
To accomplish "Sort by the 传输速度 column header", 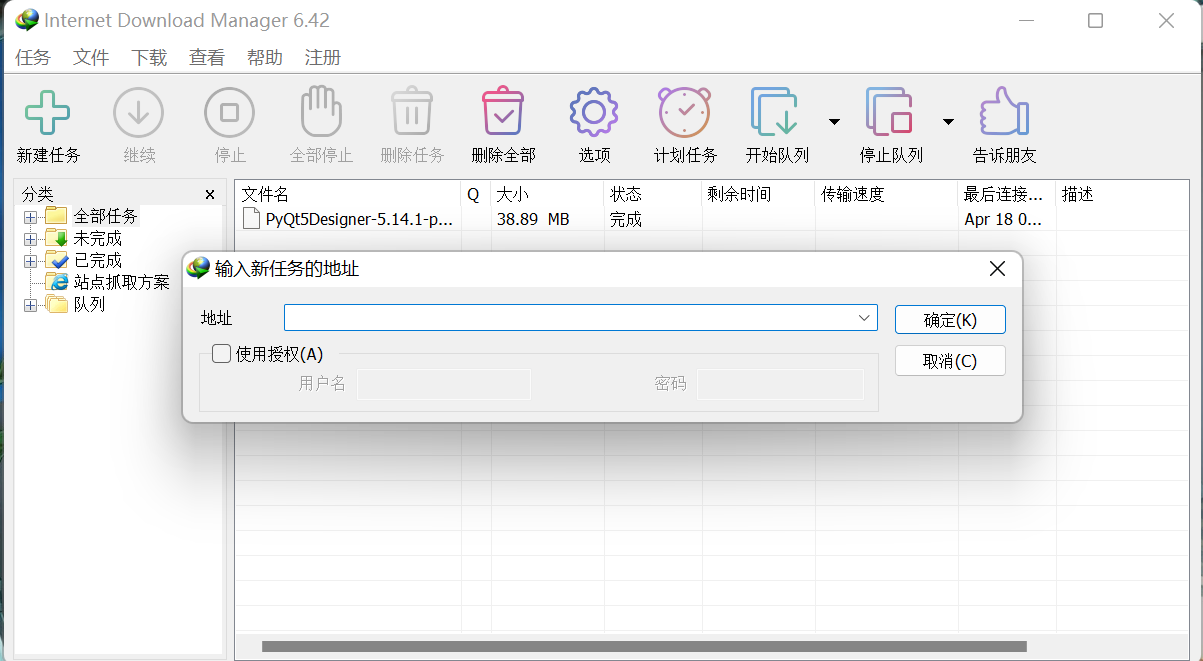I will [x=886, y=194].
